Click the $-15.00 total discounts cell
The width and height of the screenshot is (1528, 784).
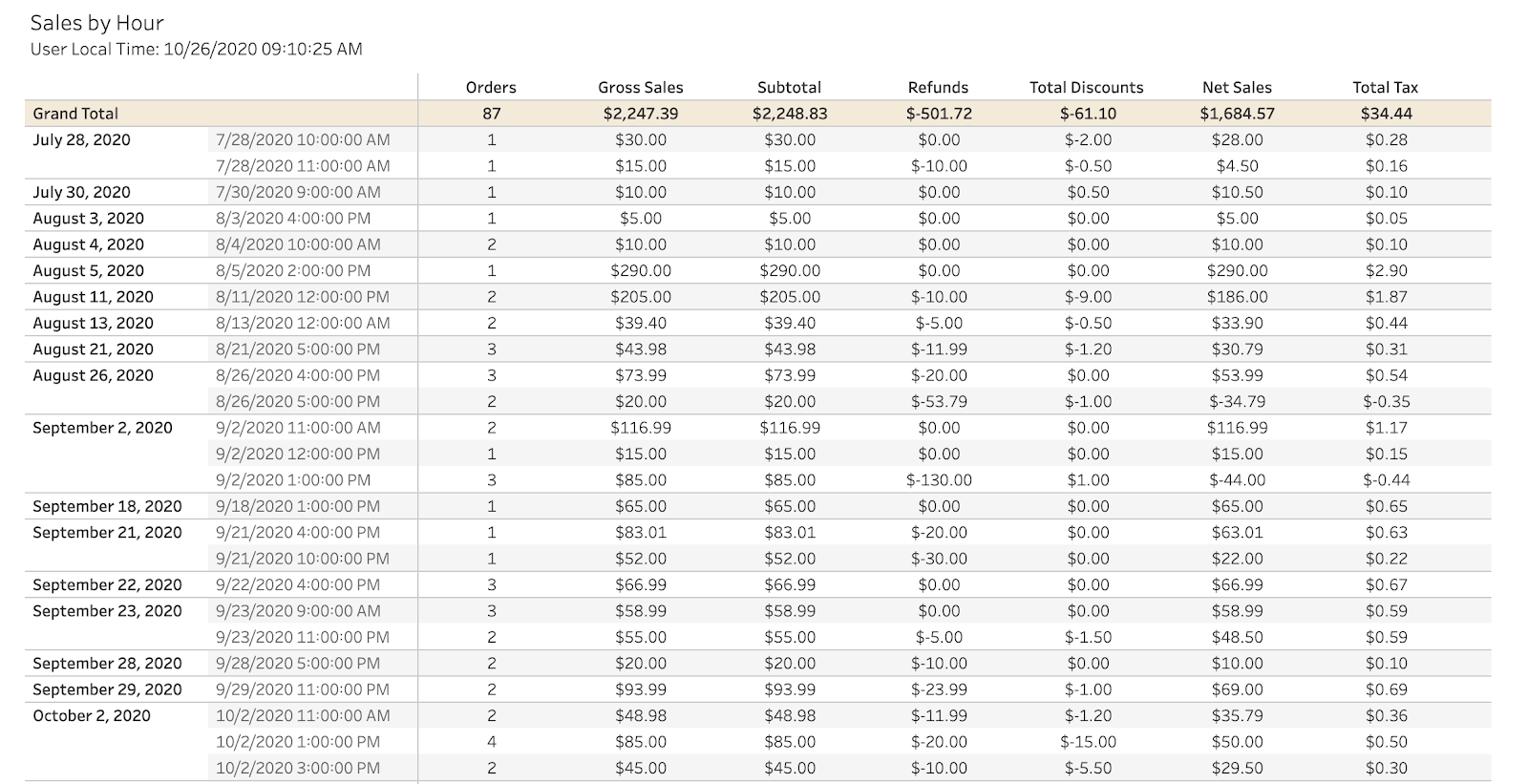click(x=1088, y=741)
